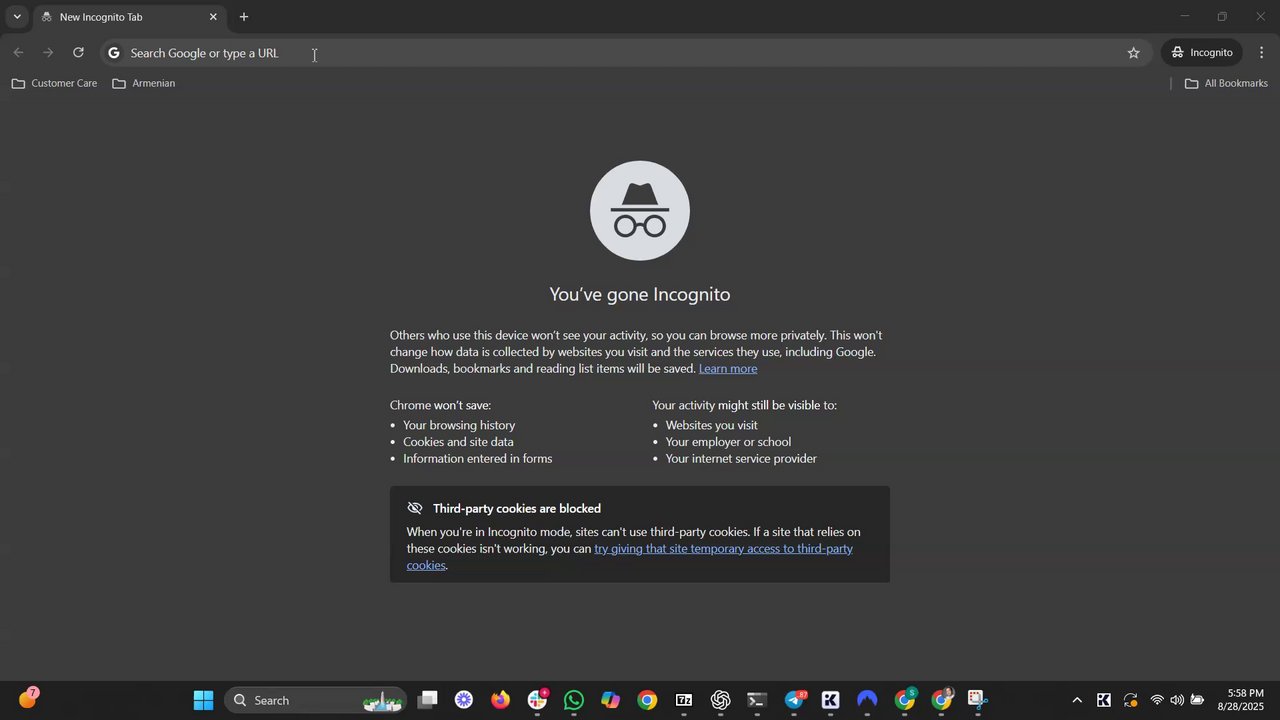Reload the page with the refresh icon
The image size is (1280, 720).
pos(78,53)
